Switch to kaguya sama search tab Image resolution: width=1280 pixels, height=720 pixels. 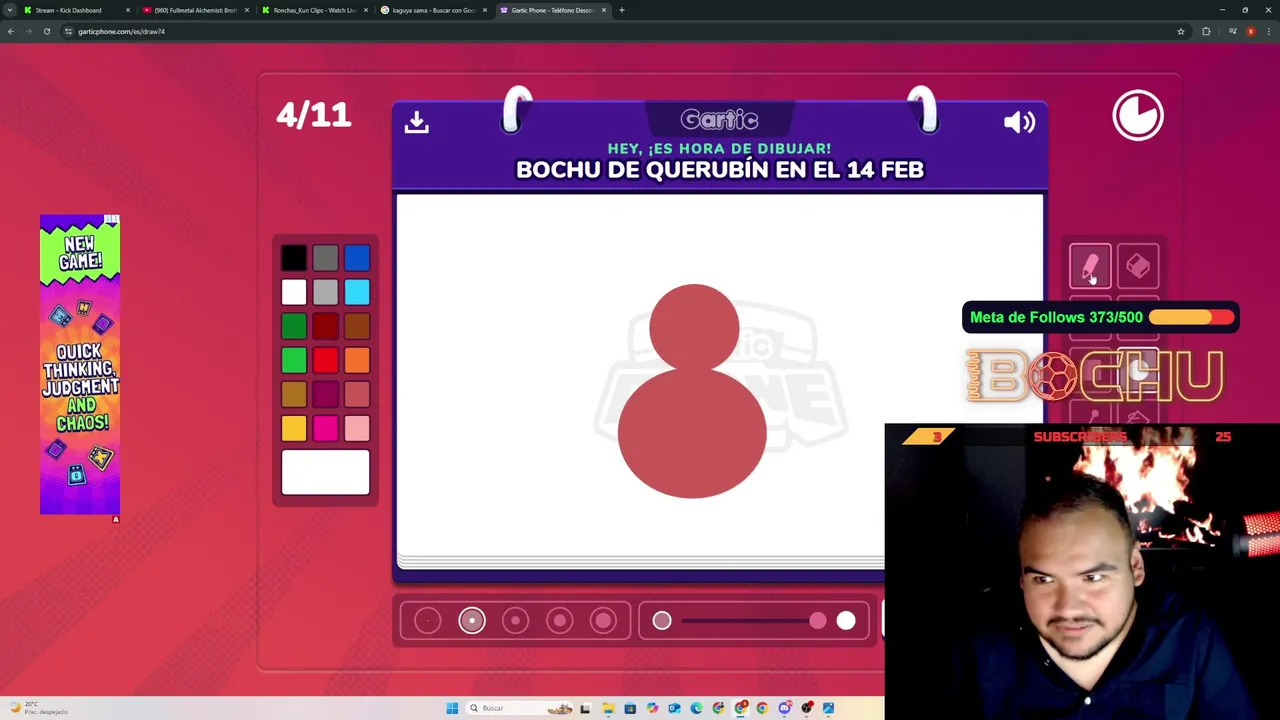(433, 10)
